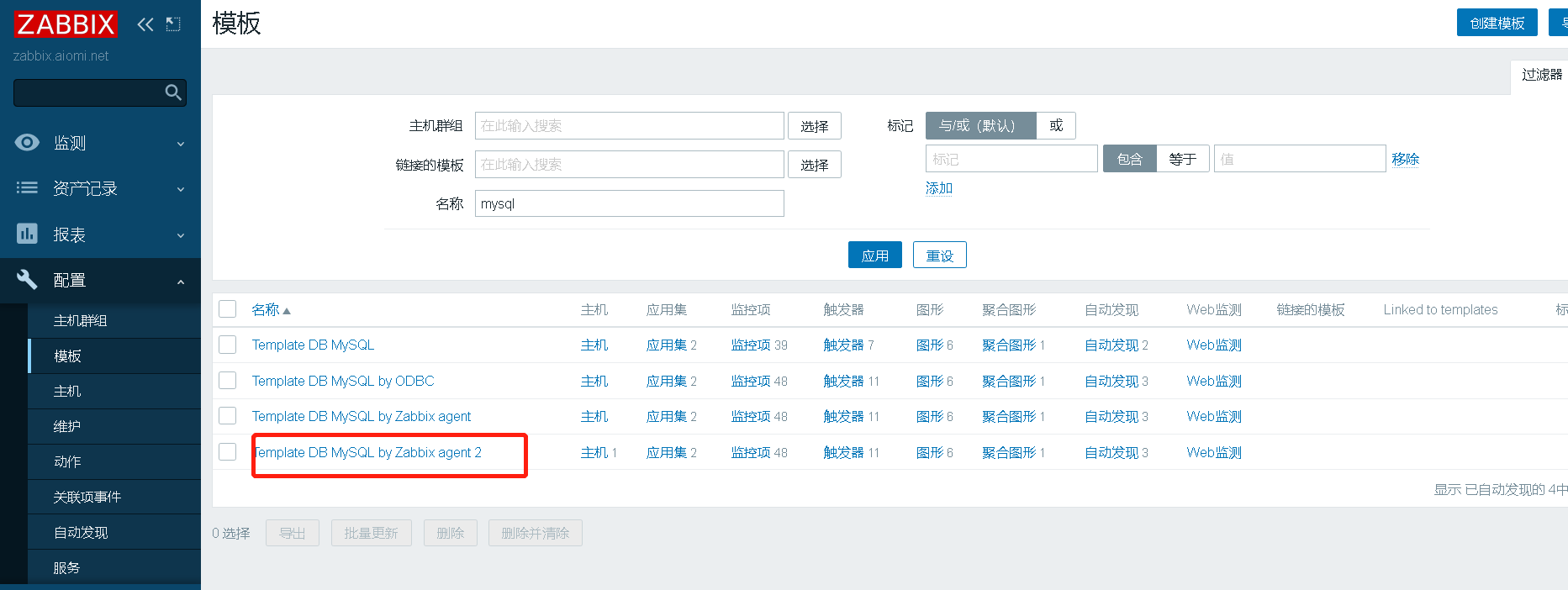Open Template DB MySQL by ODBC
The height and width of the screenshot is (590, 1568).
[343, 381]
